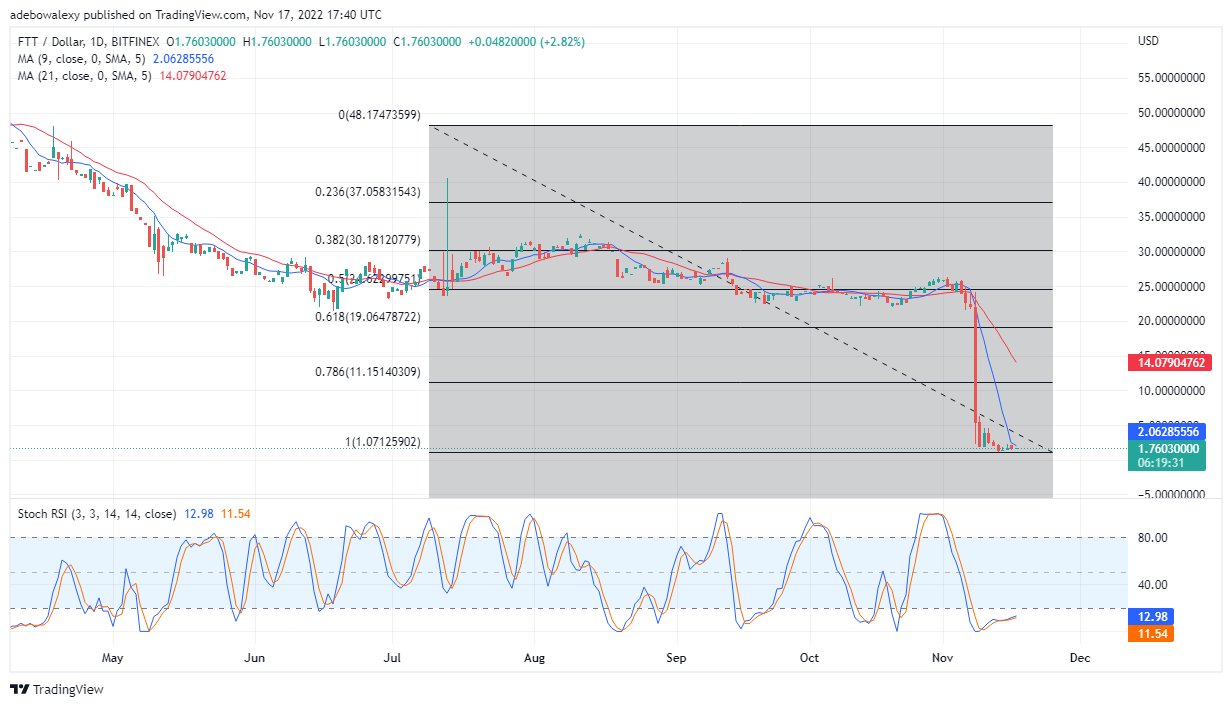Click the 25.00000000 price axis label
Viewport: 1232px width, 707px height.
pyautogui.click(x=1172, y=286)
